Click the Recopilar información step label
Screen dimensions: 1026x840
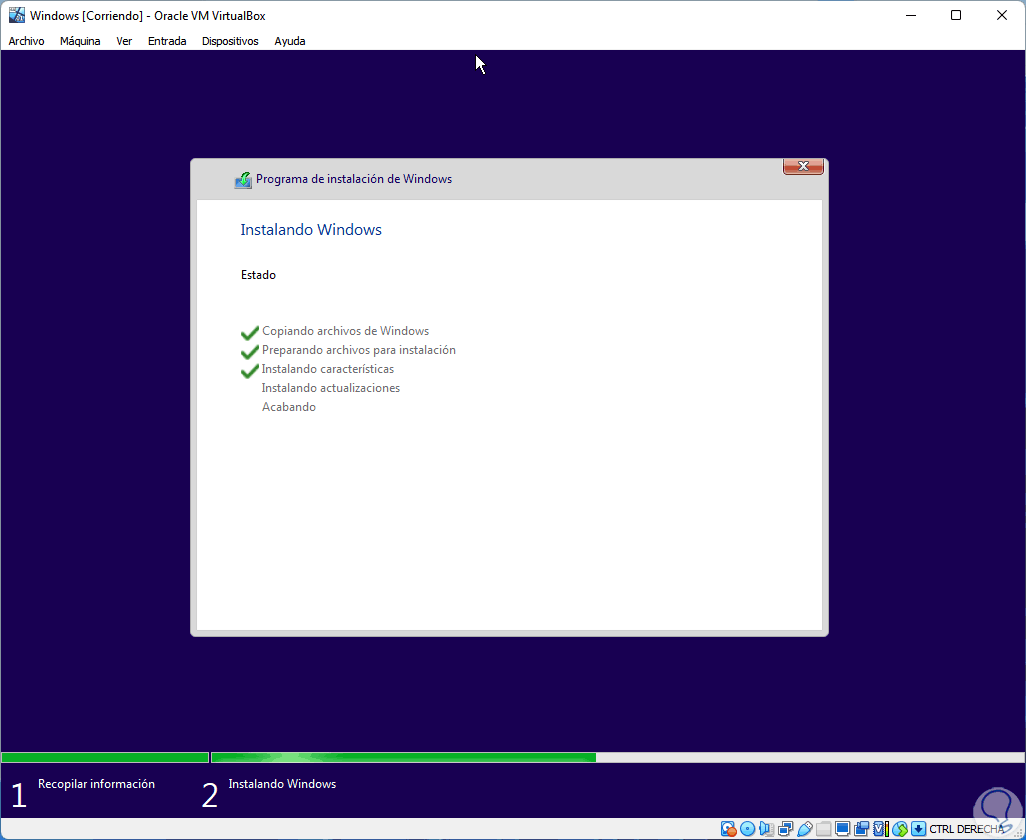pos(96,784)
